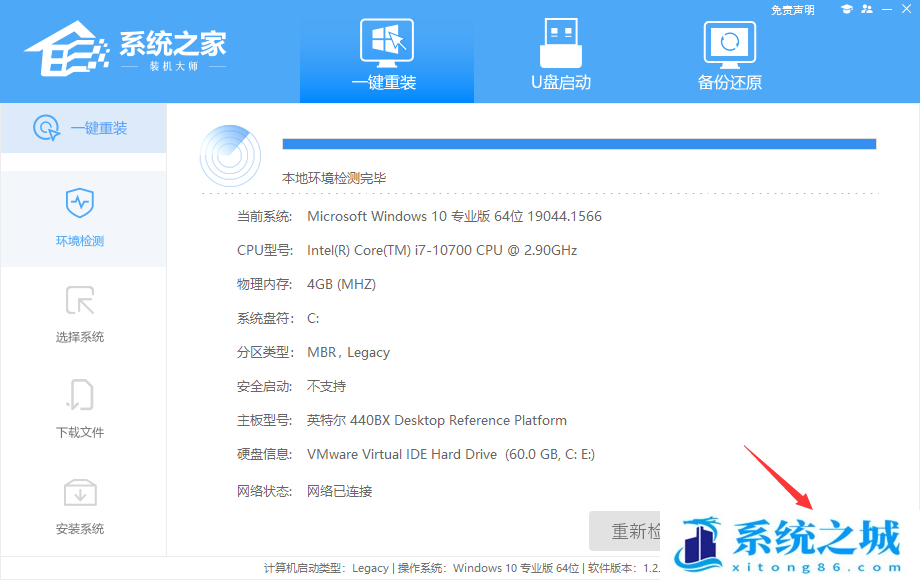Screen dimensions: 920x580
Task: Click the 重新检测 button
Action: tap(625, 531)
